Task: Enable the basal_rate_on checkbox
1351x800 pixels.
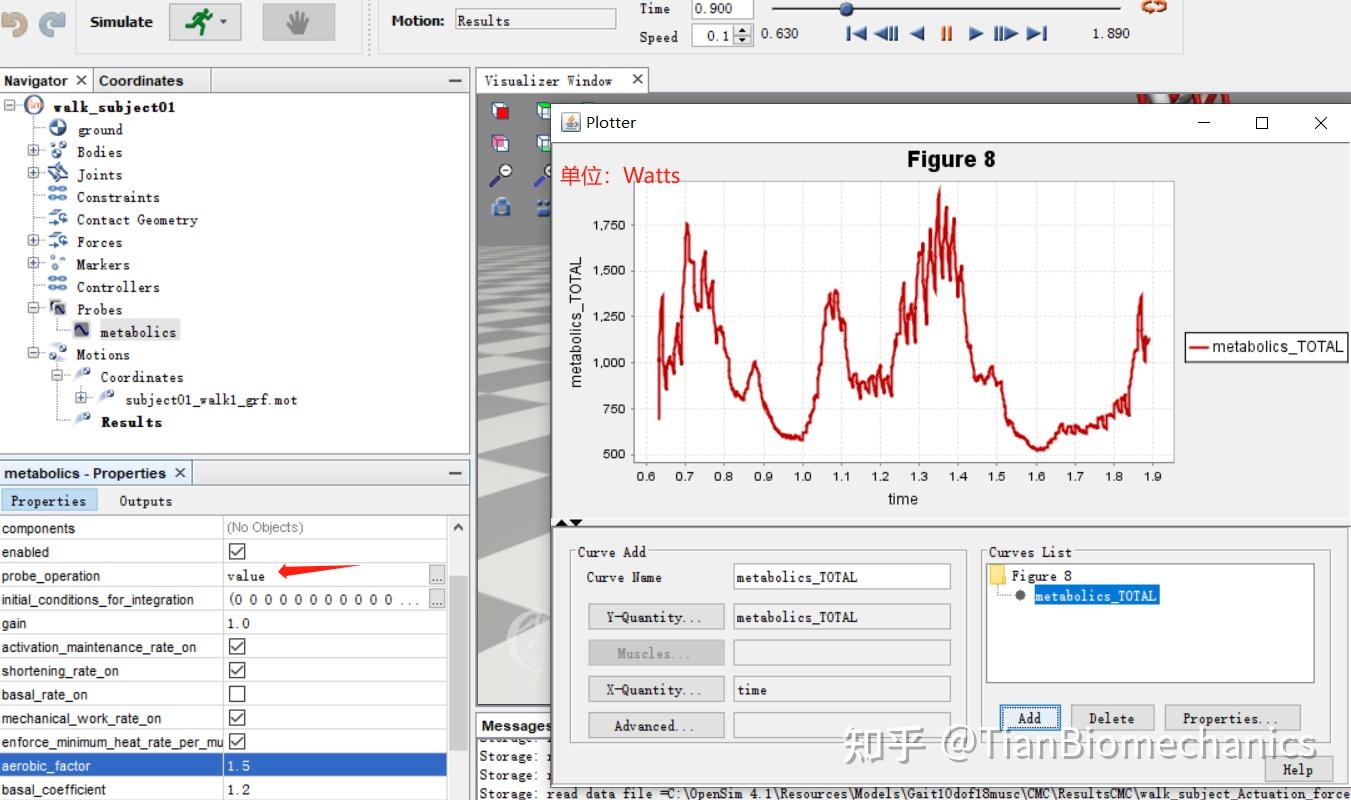Action: click(x=237, y=694)
